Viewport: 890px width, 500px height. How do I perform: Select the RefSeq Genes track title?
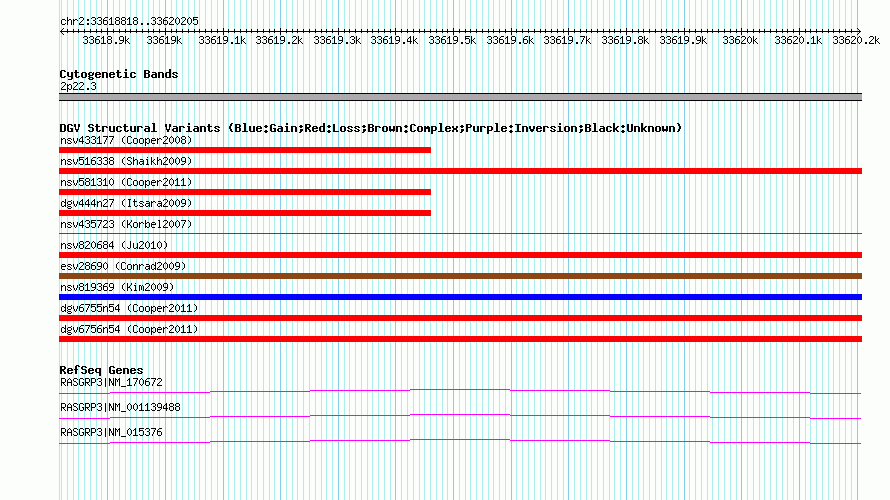[101, 370]
